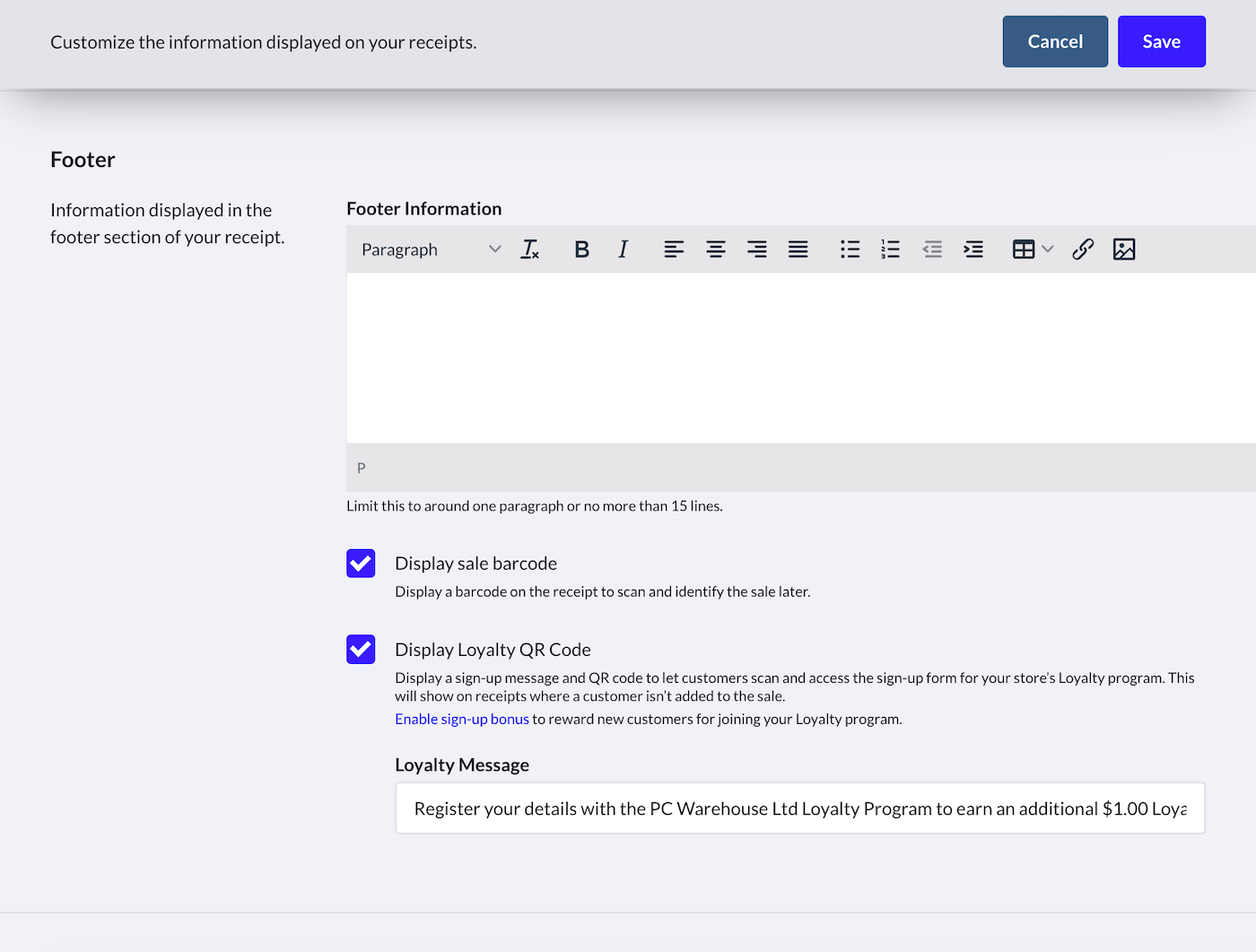The image size is (1256, 952).
Task: Toggle italic formatting in footer editor
Action: [x=623, y=249]
